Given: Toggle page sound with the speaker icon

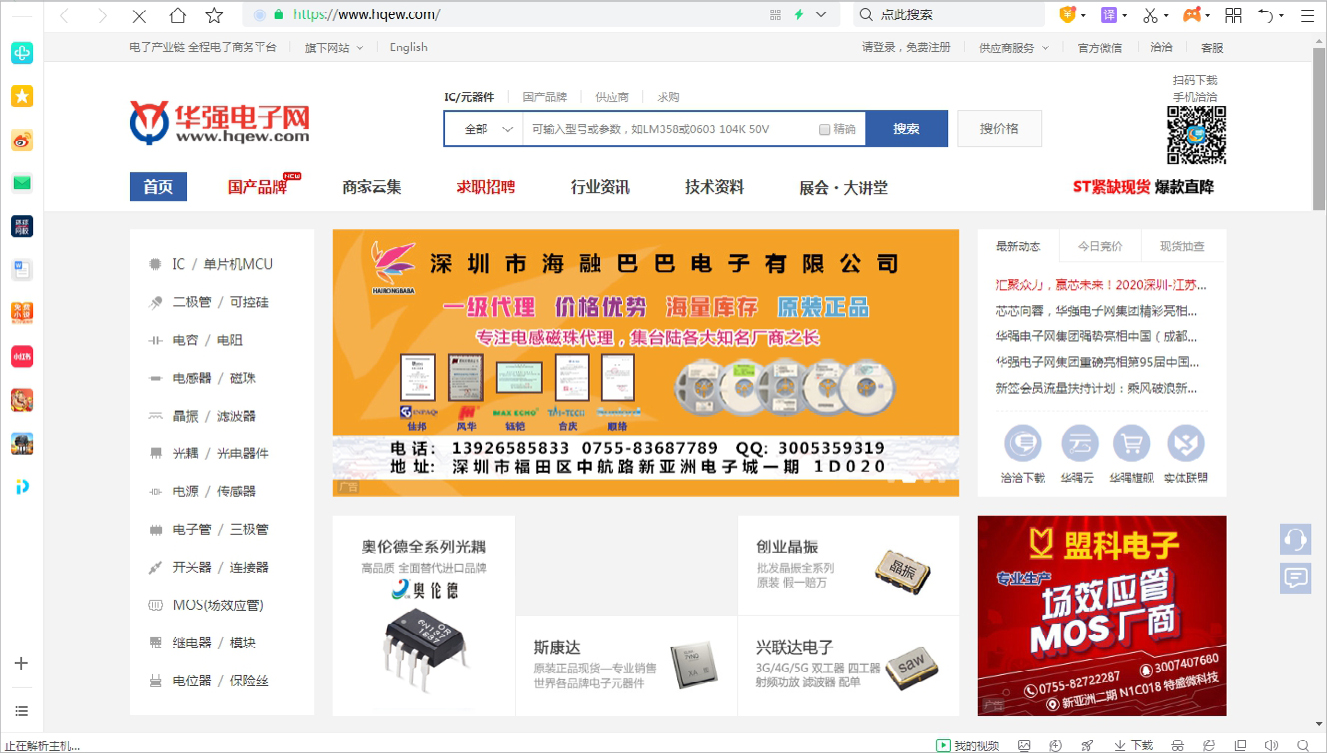Looking at the screenshot, I should pos(1271,745).
